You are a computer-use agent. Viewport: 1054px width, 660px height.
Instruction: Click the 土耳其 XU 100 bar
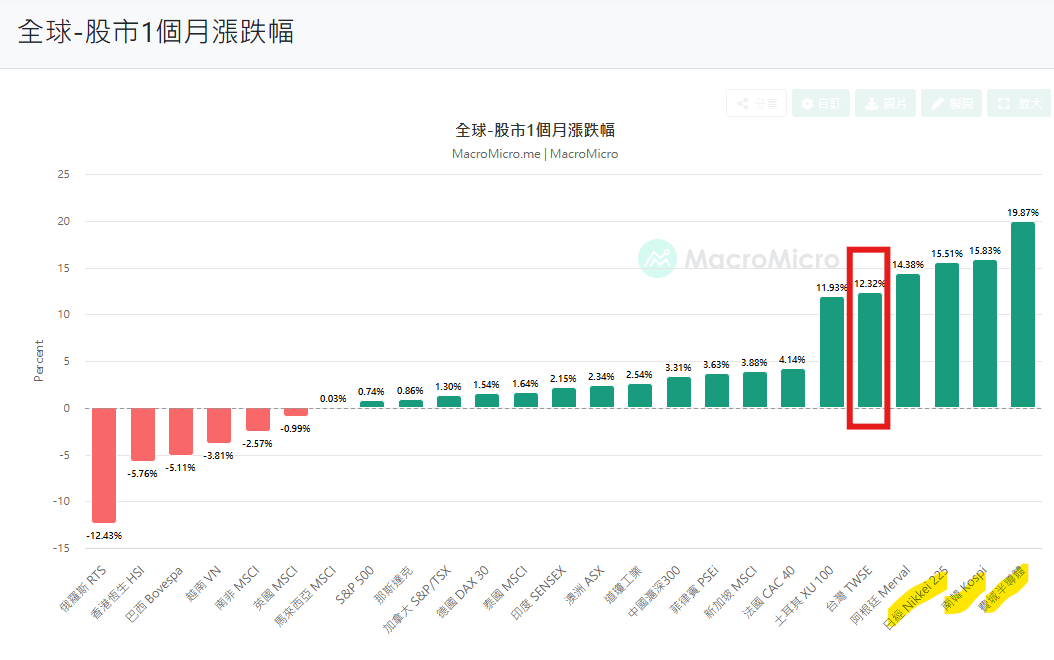click(832, 352)
